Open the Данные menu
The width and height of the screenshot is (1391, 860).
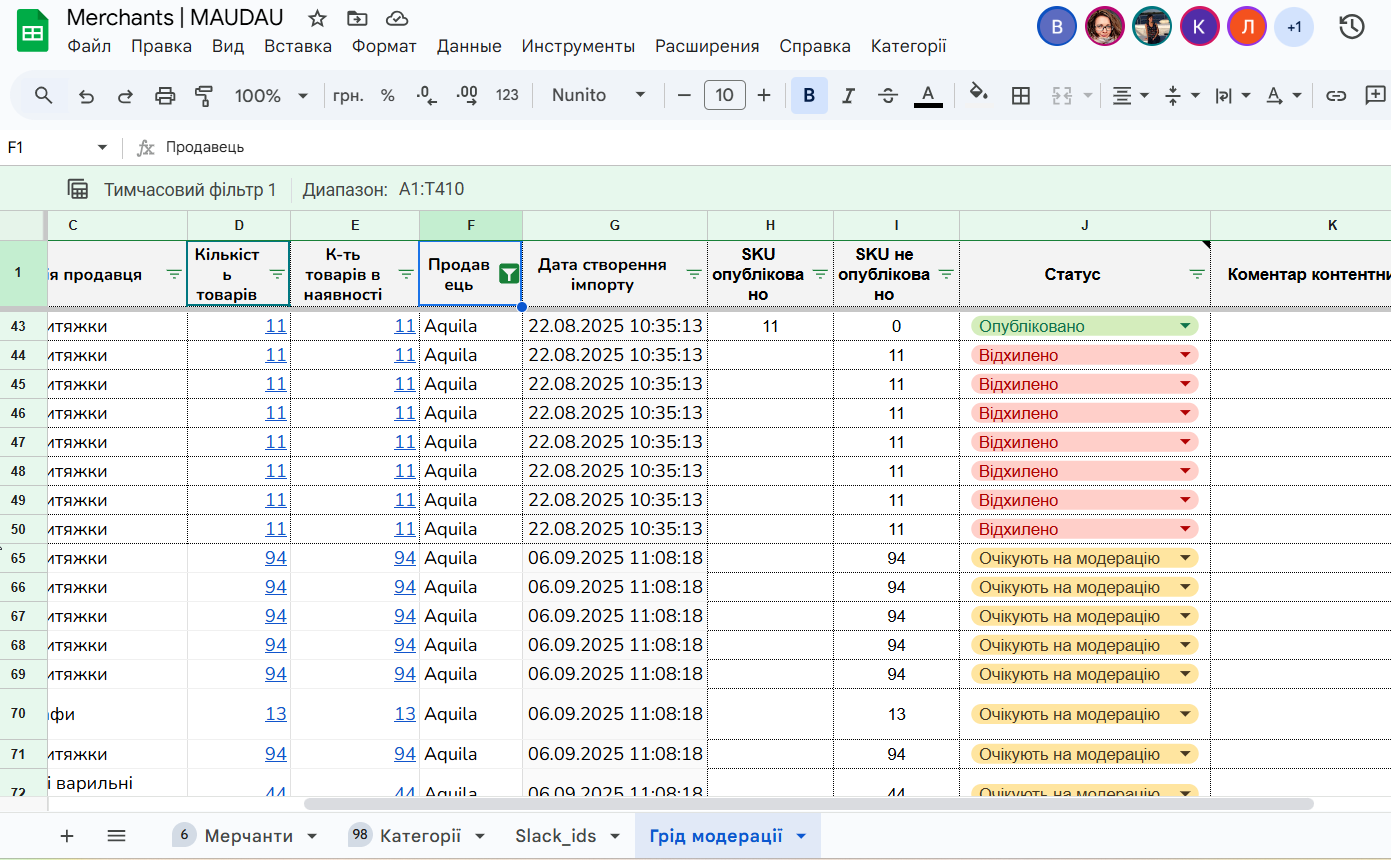469,46
